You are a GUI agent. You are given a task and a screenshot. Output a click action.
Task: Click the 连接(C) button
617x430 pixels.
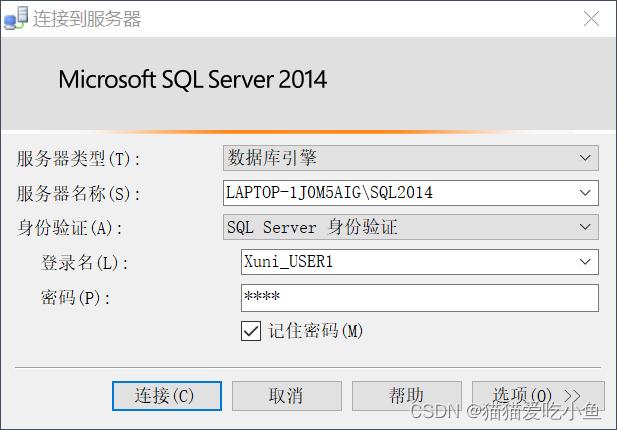(x=167, y=396)
